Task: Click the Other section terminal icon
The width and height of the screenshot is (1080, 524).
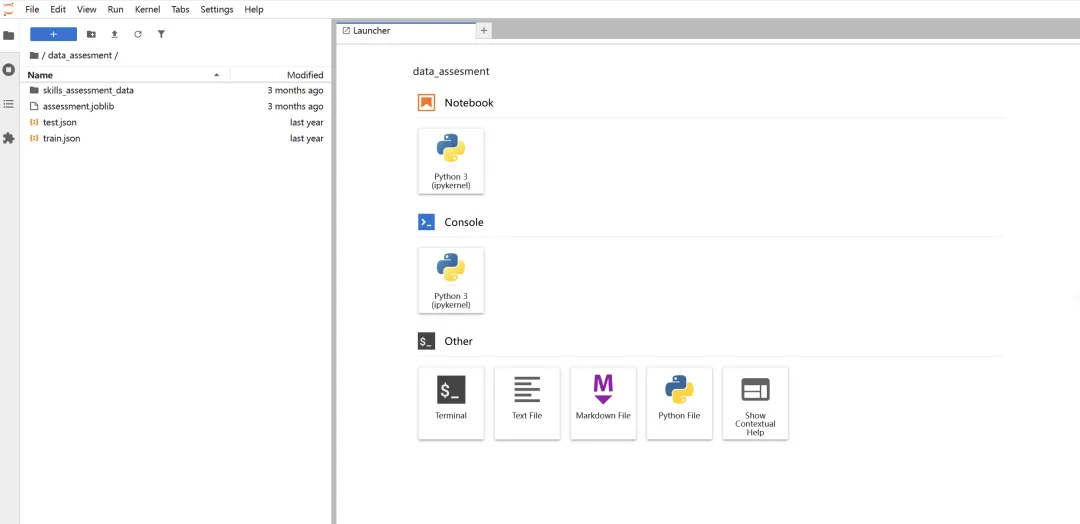Action: click(x=426, y=341)
